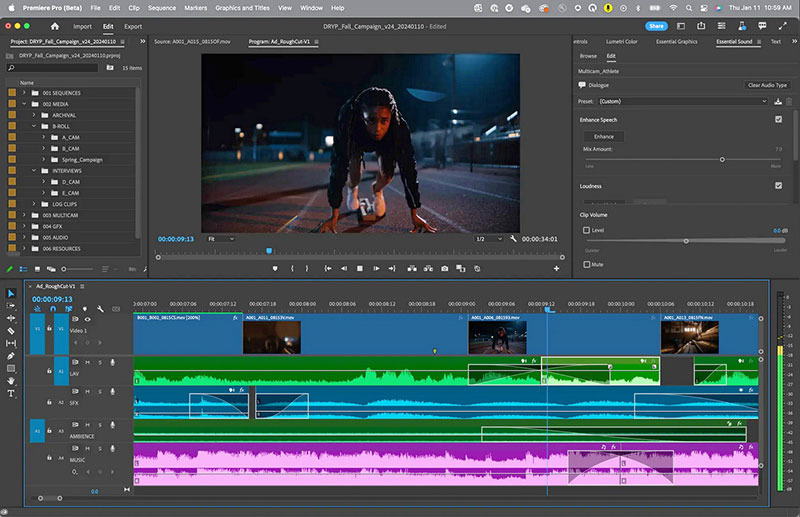Select the Pen tool
Screen dimensions: 800x517
click(11, 356)
